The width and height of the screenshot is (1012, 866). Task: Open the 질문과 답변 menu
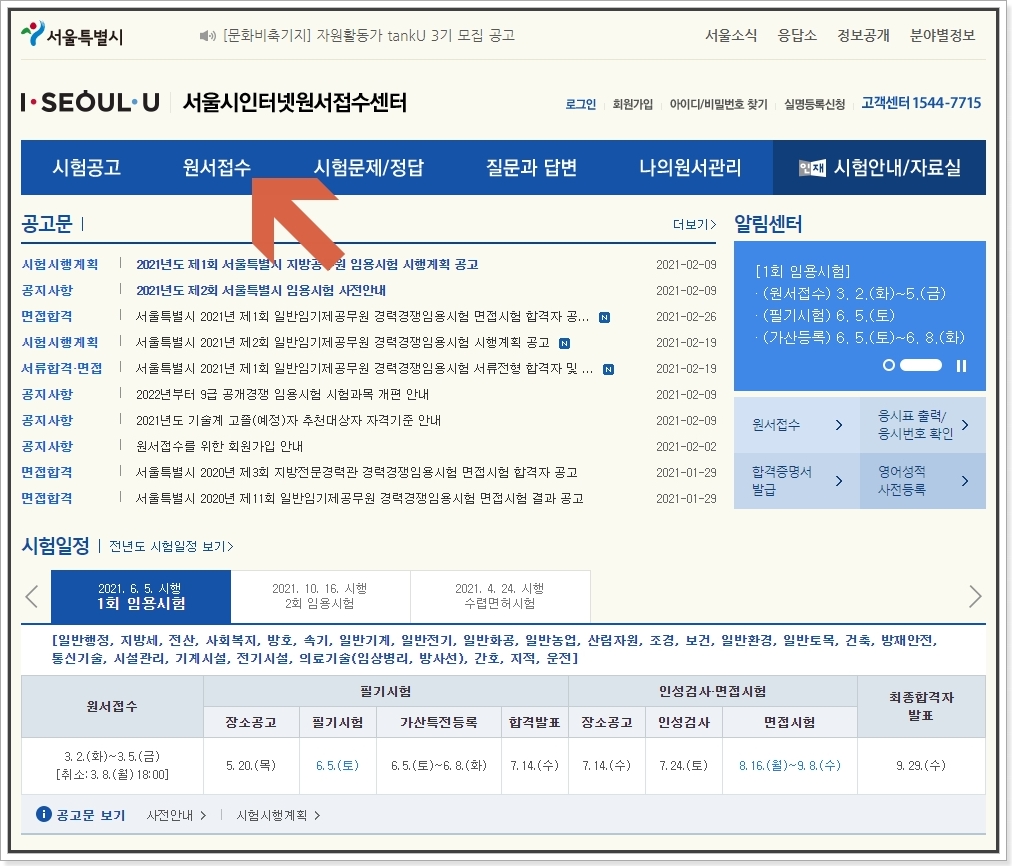pos(531,168)
